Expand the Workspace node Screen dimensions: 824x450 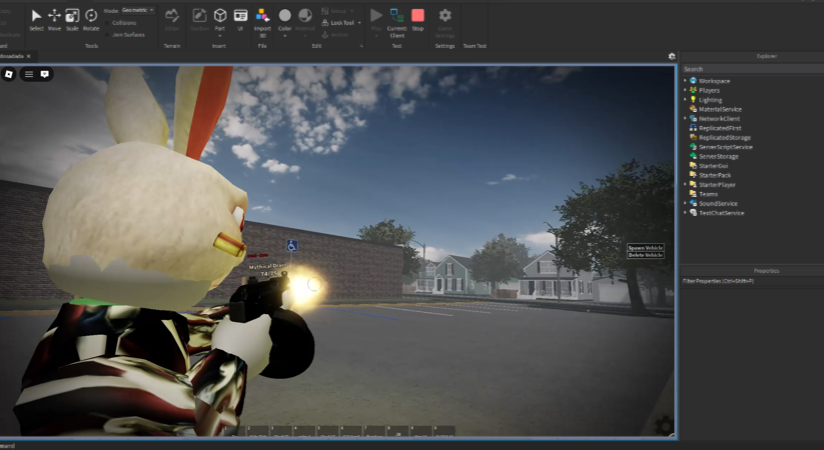tap(685, 81)
